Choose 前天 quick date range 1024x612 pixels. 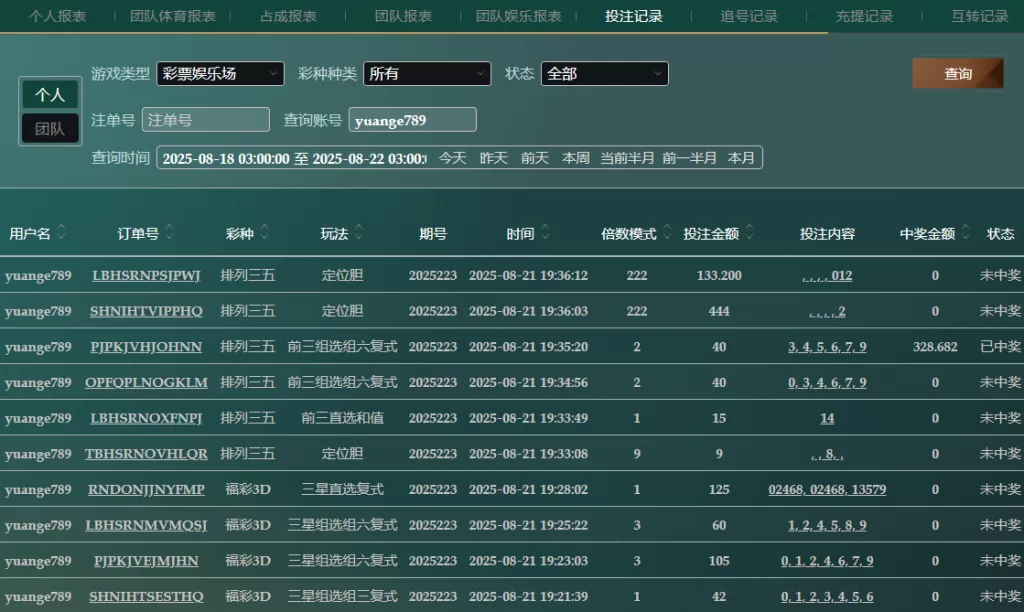pyautogui.click(x=535, y=158)
